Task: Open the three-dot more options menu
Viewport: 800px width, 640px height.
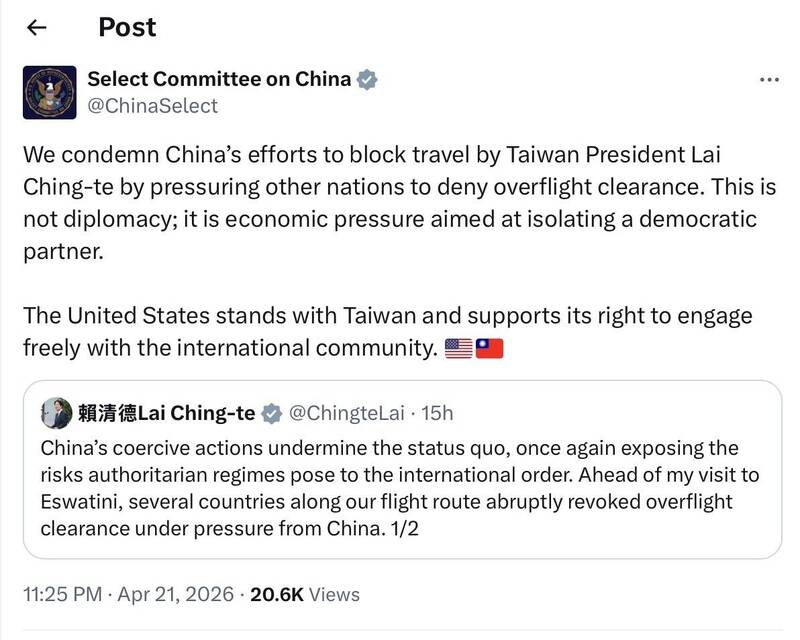Action: point(768,79)
